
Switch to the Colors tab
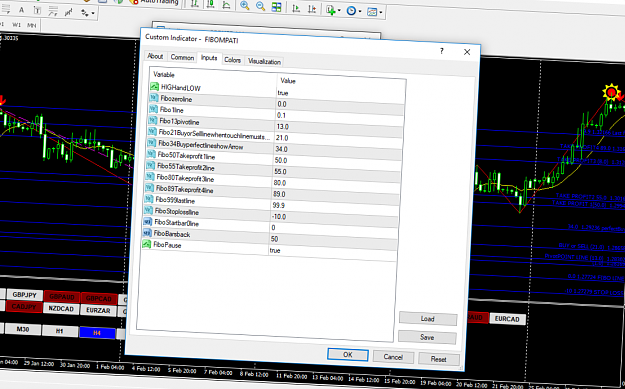(232, 60)
